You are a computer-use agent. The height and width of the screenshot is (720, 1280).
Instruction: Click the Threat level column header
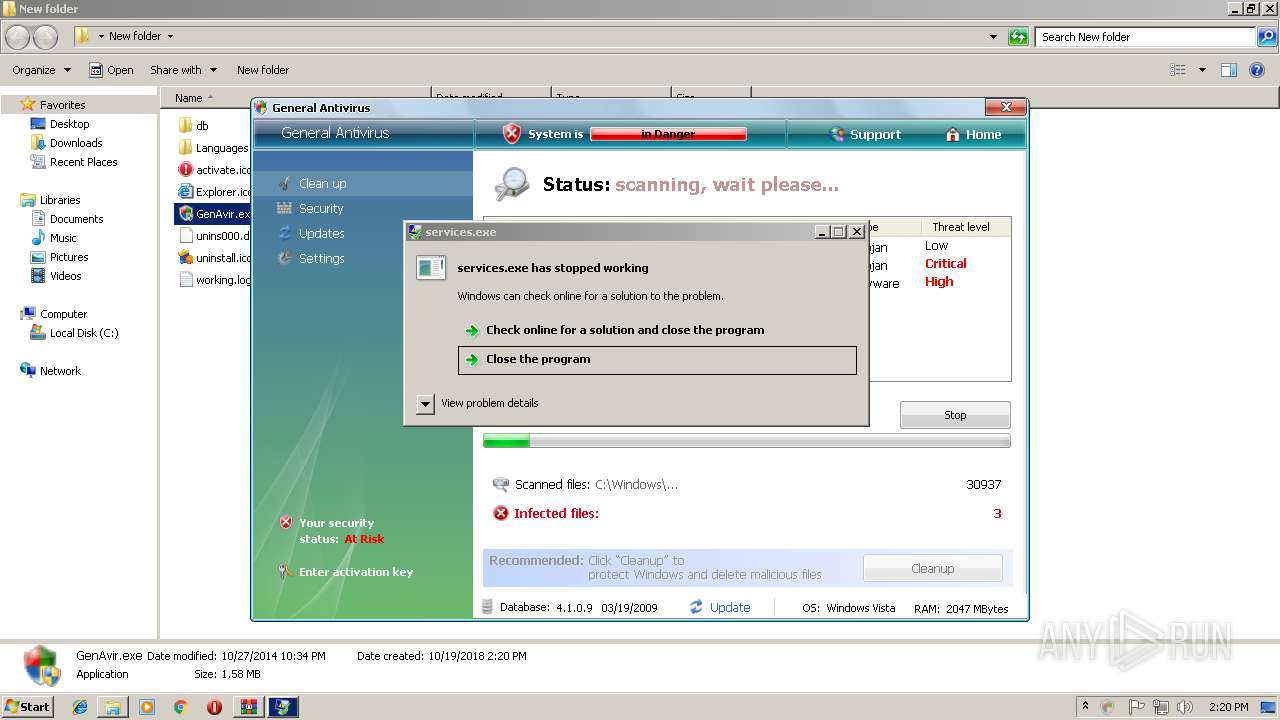coord(961,227)
